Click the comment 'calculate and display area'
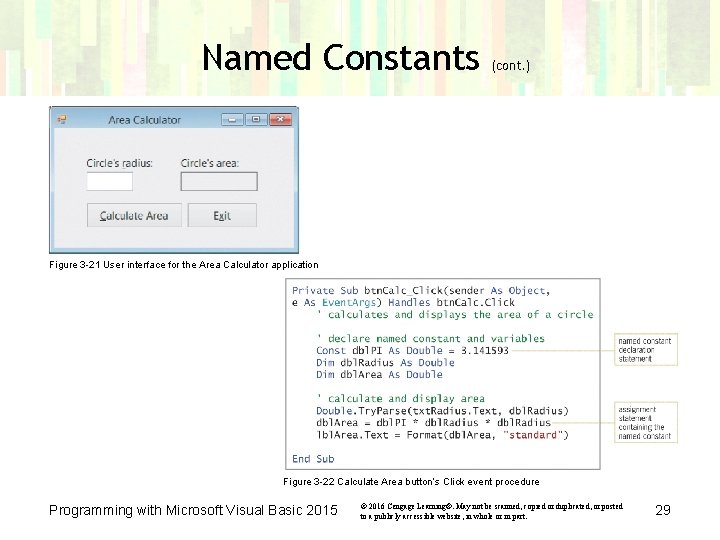 coord(400,399)
